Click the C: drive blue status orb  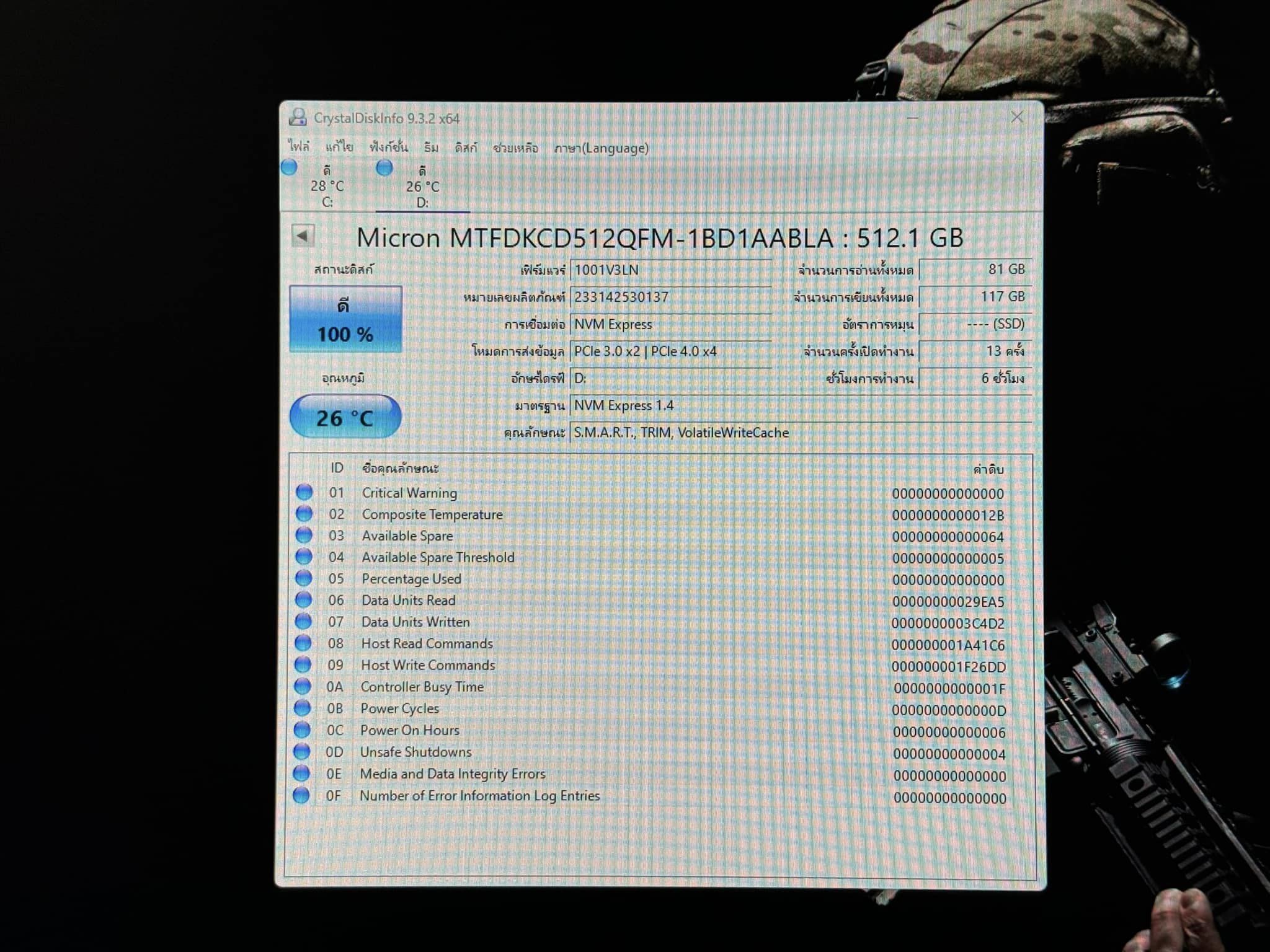point(289,167)
